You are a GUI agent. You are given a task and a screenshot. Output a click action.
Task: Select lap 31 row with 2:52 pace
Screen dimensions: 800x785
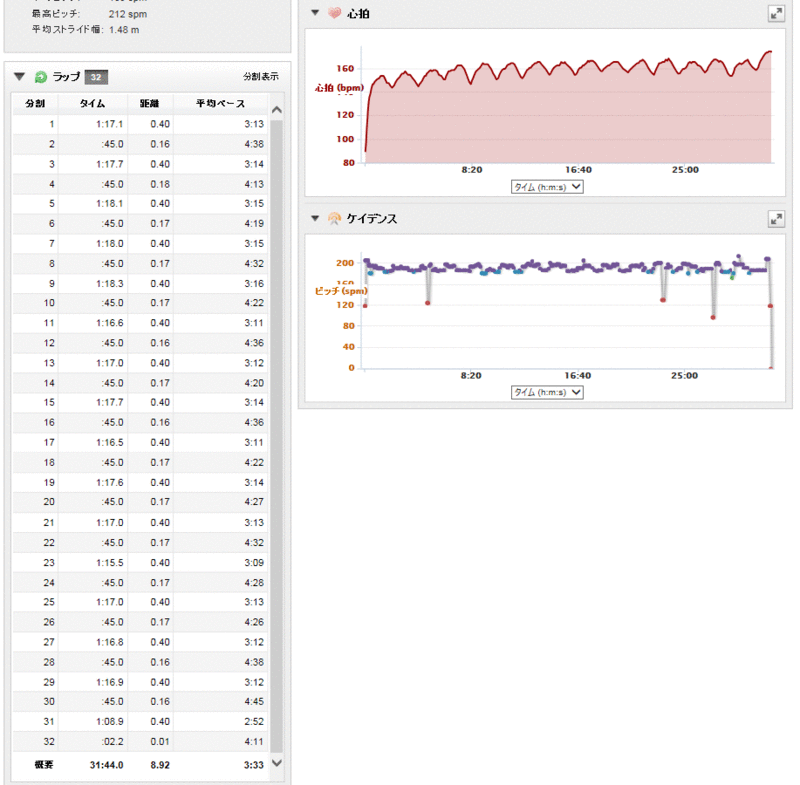(140, 721)
